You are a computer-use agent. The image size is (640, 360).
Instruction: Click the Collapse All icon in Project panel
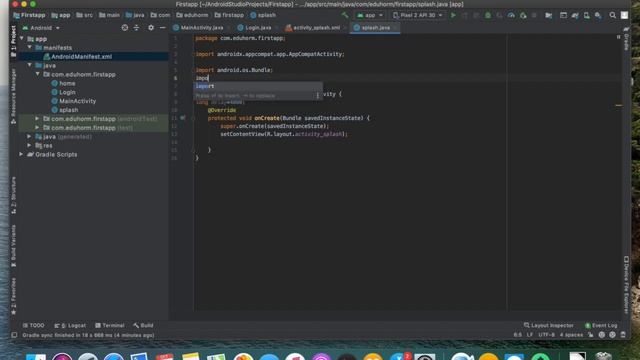pyautogui.click(x=136, y=28)
